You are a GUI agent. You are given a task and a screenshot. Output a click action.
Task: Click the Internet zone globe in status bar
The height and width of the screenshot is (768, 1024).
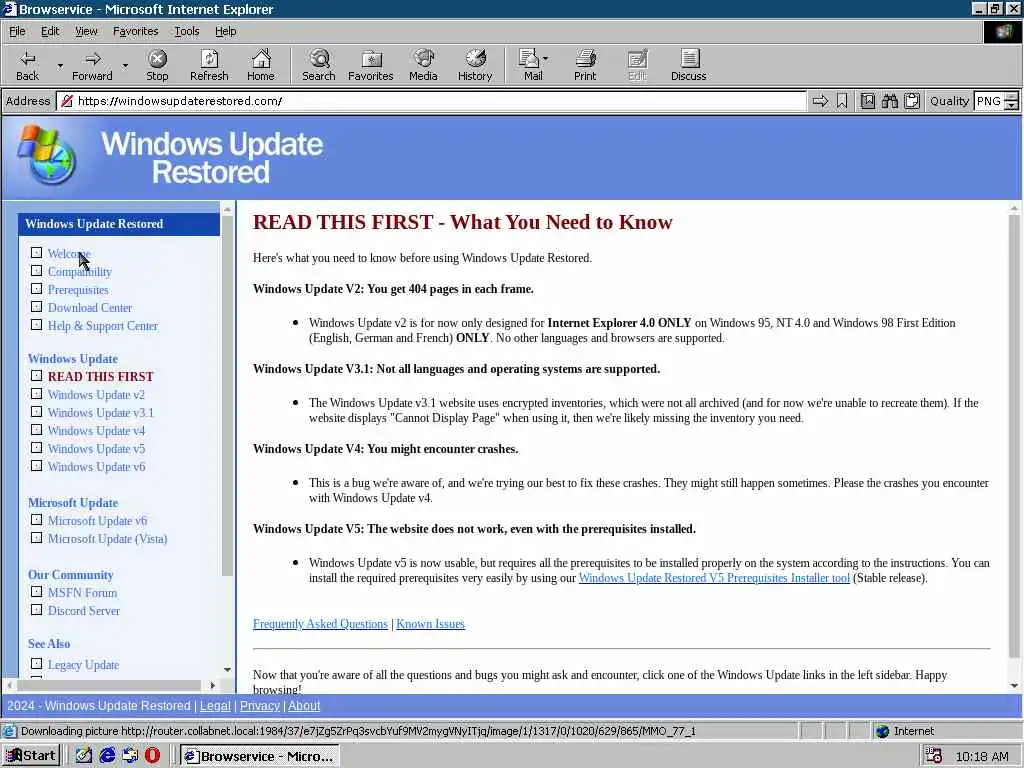883,731
